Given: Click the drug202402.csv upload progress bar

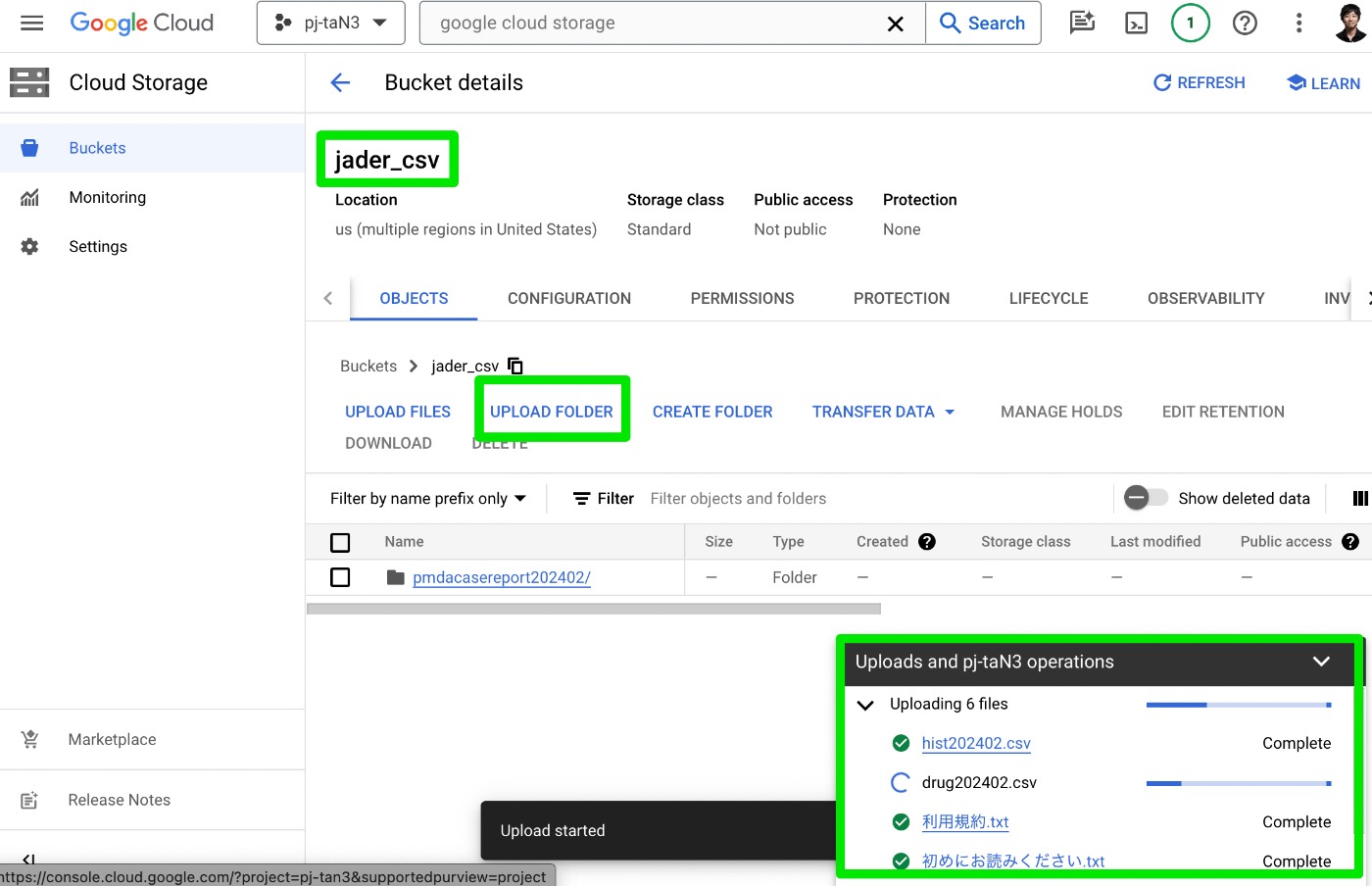Looking at the screenshot, I should coord(1239,783).
